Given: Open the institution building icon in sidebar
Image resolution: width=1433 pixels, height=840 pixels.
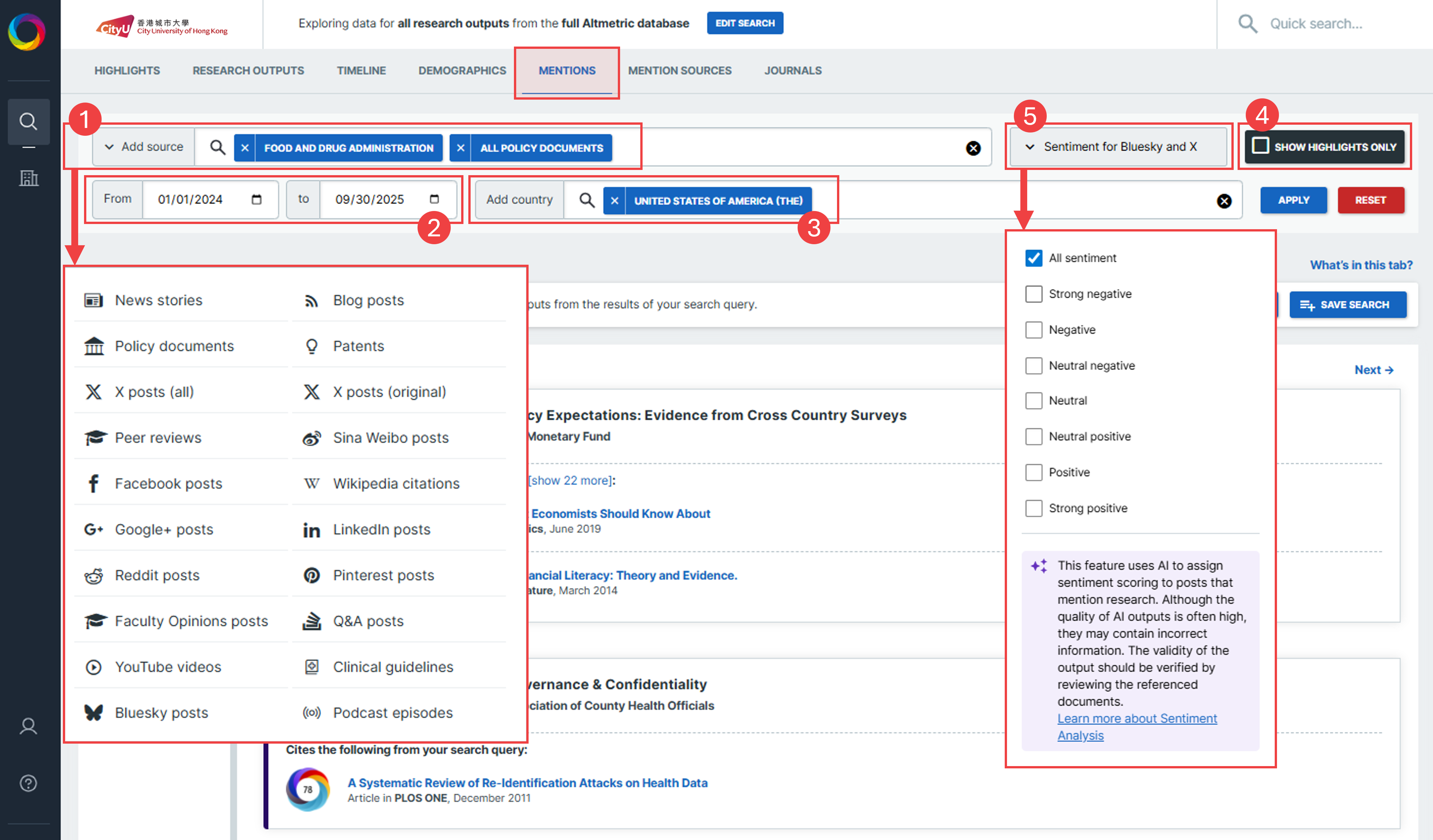Looking at the screenshot, I should point(28,178).
